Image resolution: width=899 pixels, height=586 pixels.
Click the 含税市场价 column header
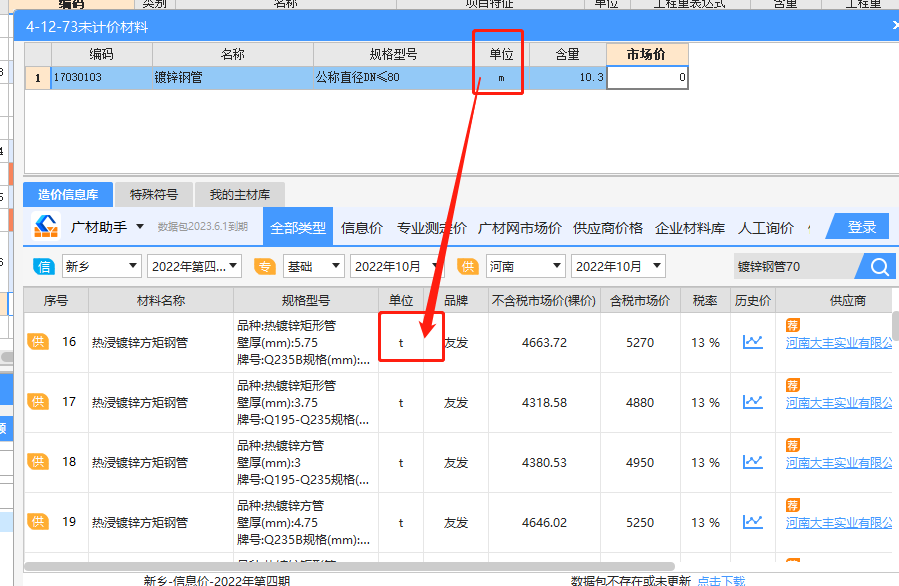click(x=640, y=300)
